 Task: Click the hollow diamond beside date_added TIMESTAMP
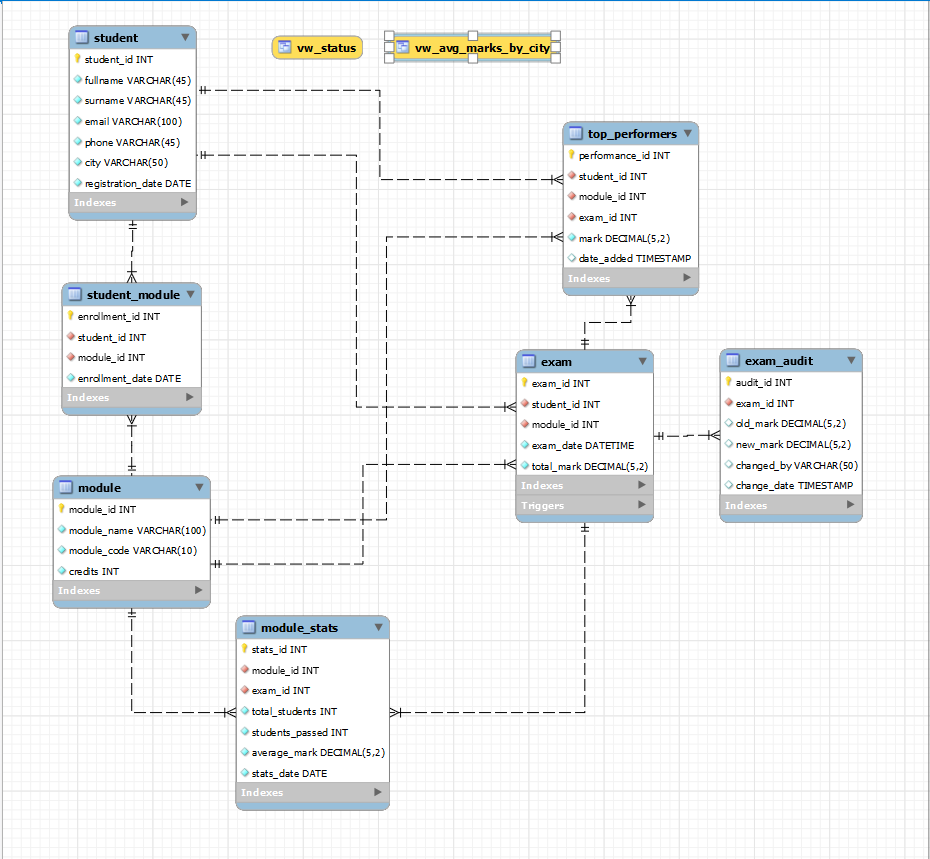(572, 257)
